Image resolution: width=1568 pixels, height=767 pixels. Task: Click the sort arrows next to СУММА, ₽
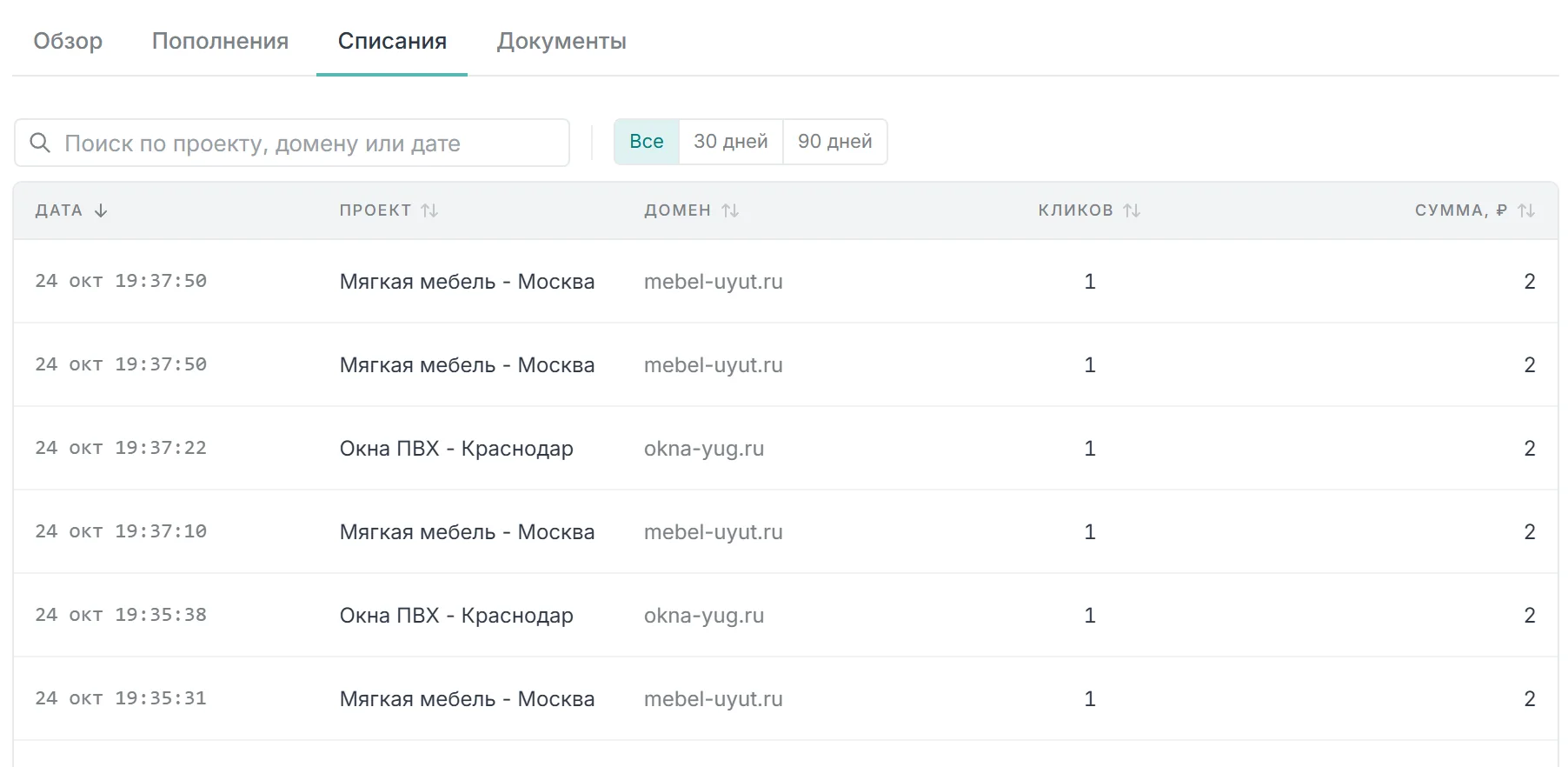(x=1527, y=210)
